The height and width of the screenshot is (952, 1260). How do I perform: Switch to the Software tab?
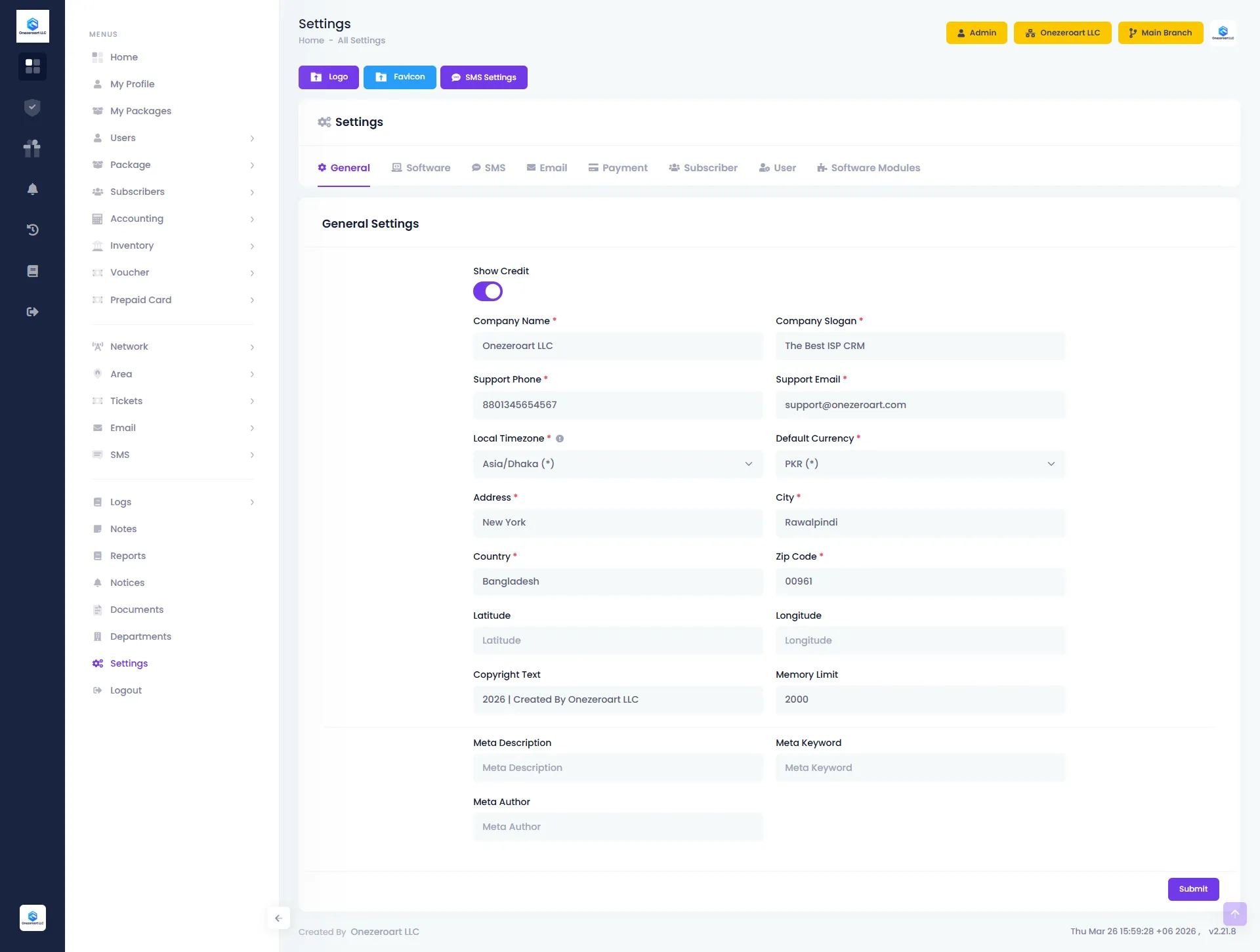pos(421,168)
